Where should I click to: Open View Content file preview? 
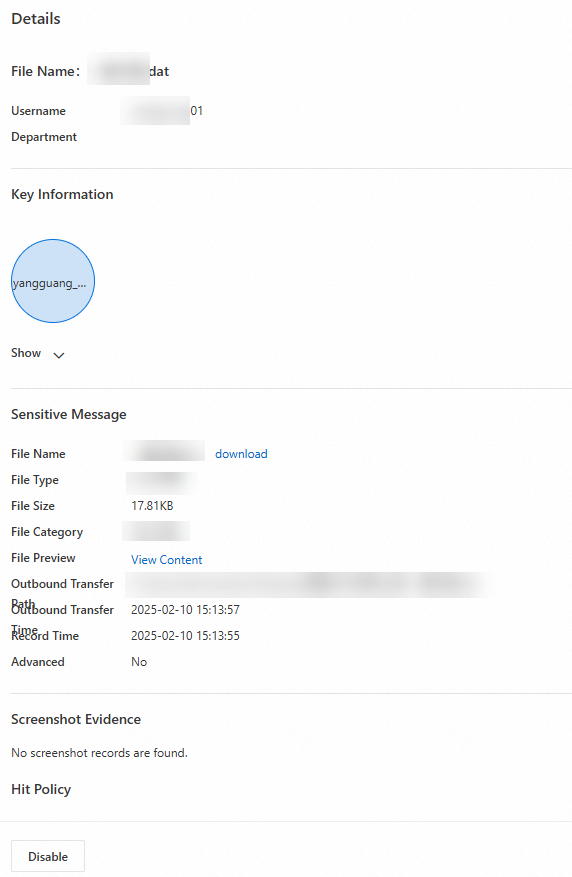point(167,560)
